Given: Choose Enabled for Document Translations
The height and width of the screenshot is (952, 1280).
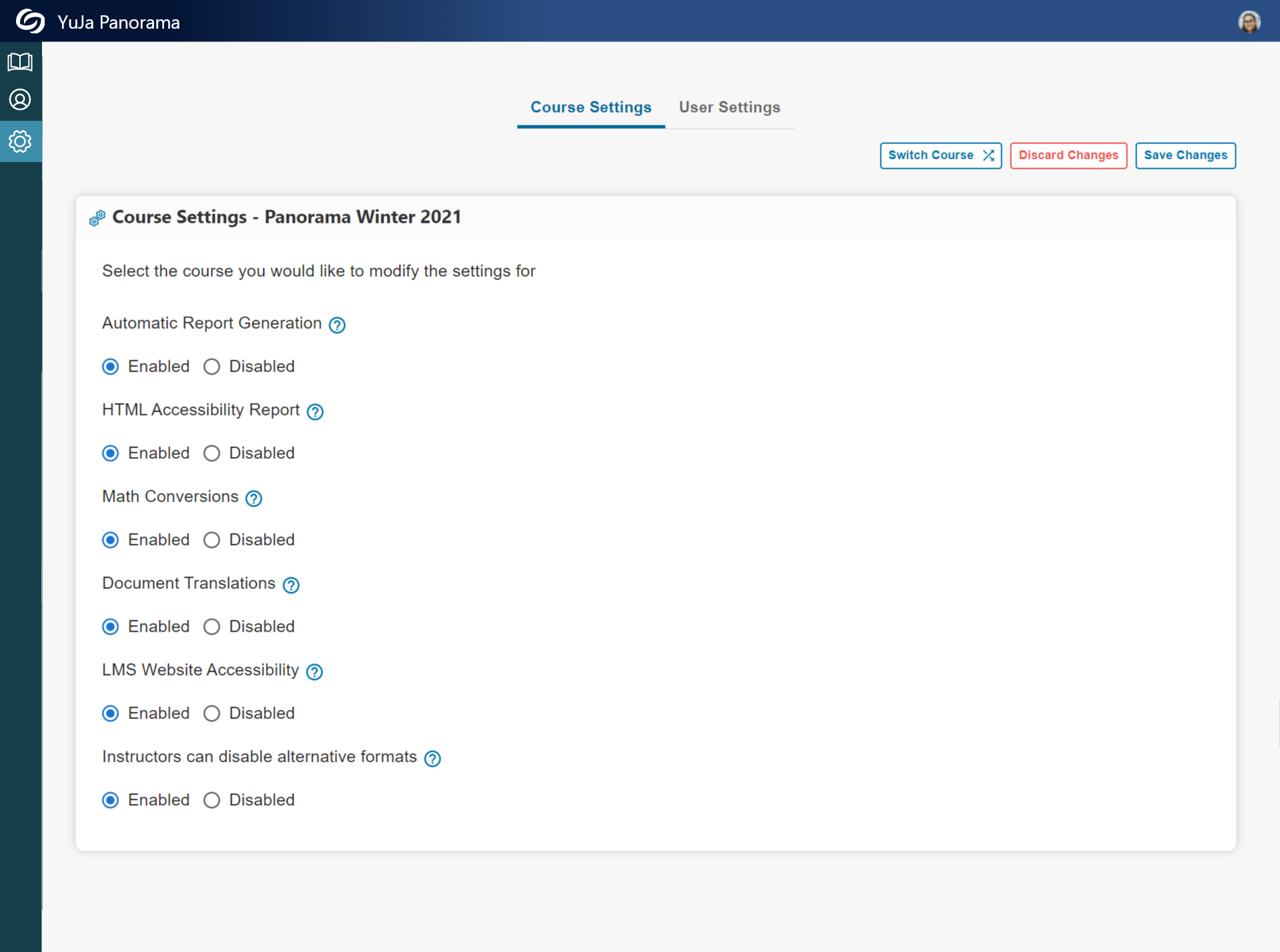Looking at the screenshot, I should click(111, 627).
